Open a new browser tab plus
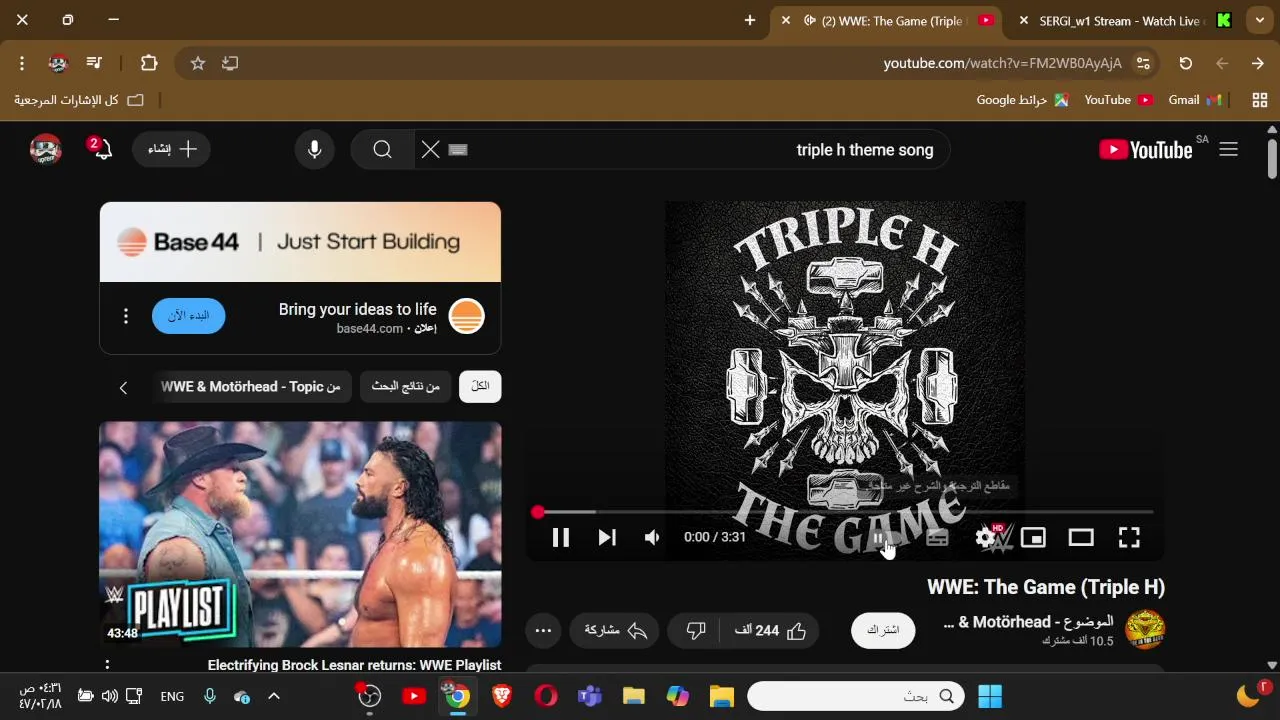The image size is (1280, 720). 750,20
